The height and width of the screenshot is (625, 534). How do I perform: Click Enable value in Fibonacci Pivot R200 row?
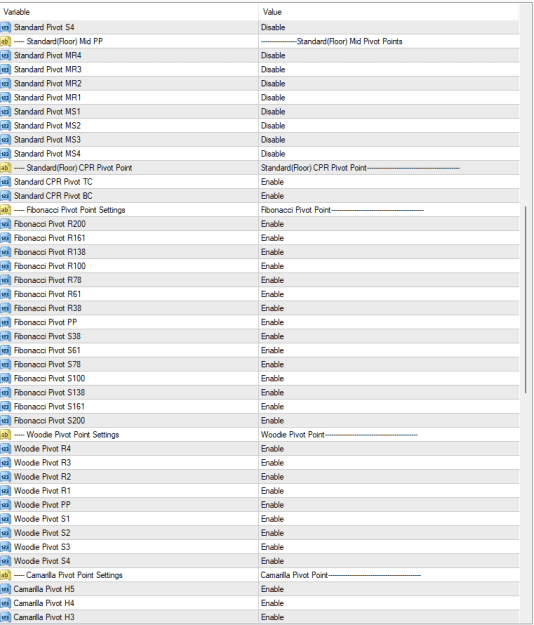tap(273, 224)
